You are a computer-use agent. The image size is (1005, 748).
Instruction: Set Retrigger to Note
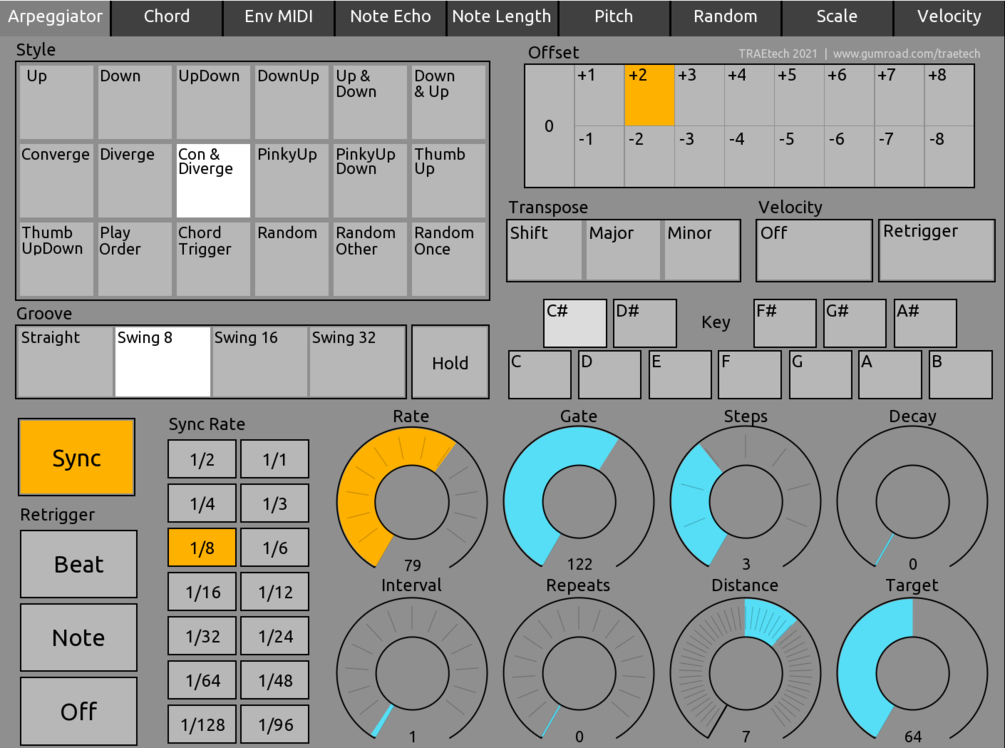(78, 637)
